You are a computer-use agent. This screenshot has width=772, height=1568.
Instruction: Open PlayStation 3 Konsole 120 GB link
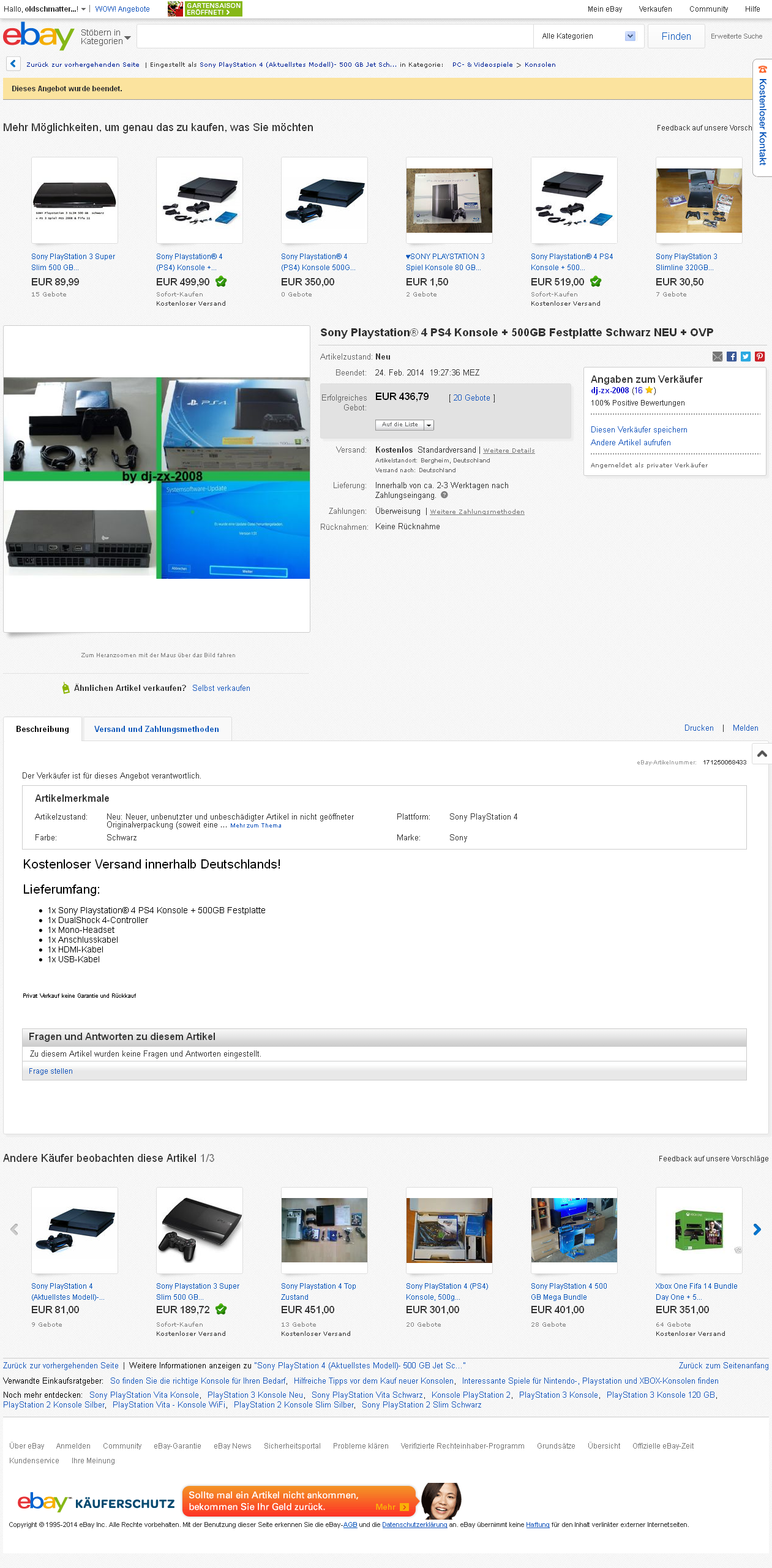pos(661,1395)
